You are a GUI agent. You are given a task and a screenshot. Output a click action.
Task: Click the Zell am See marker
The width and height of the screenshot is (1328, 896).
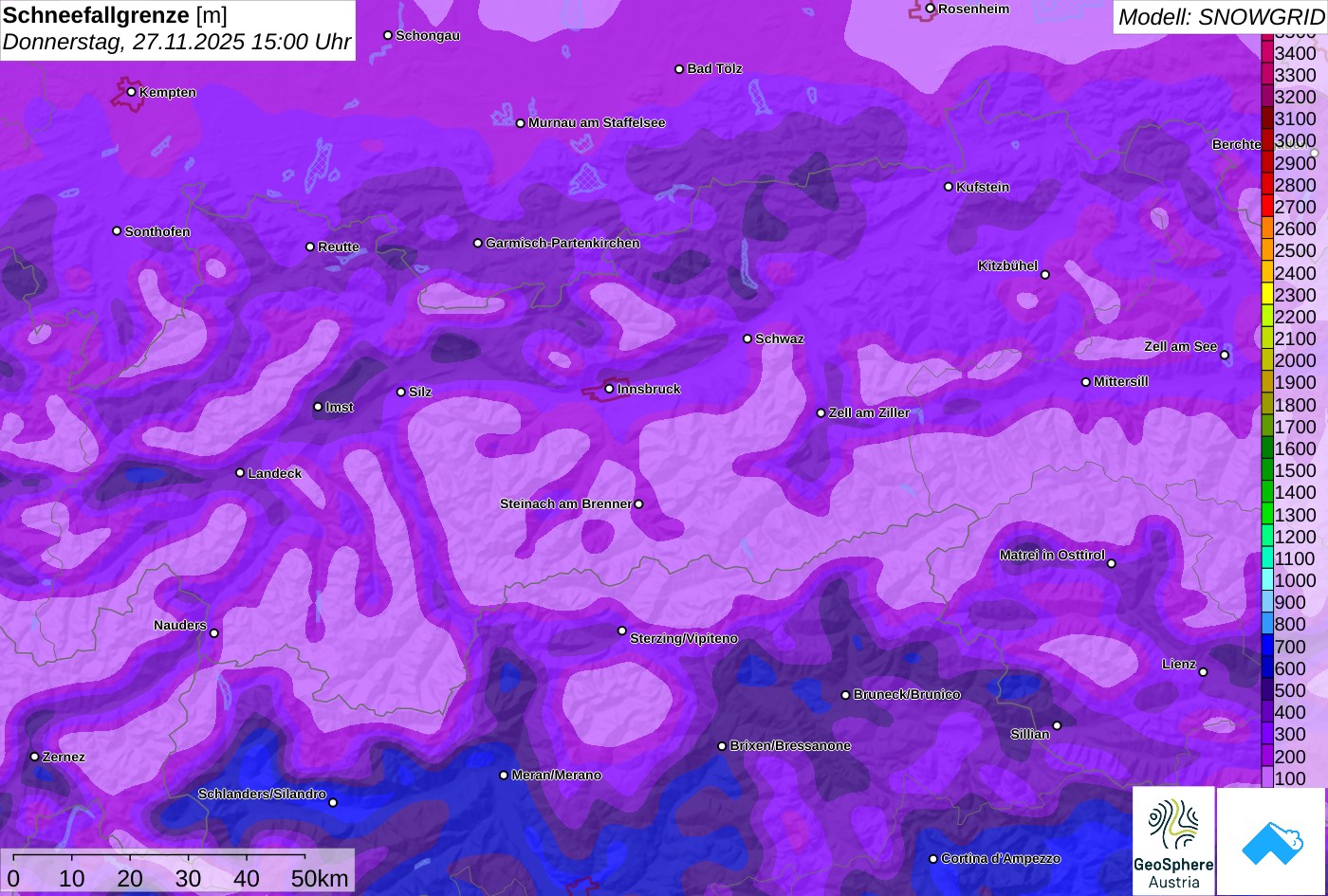click(x=1225, y=356)
